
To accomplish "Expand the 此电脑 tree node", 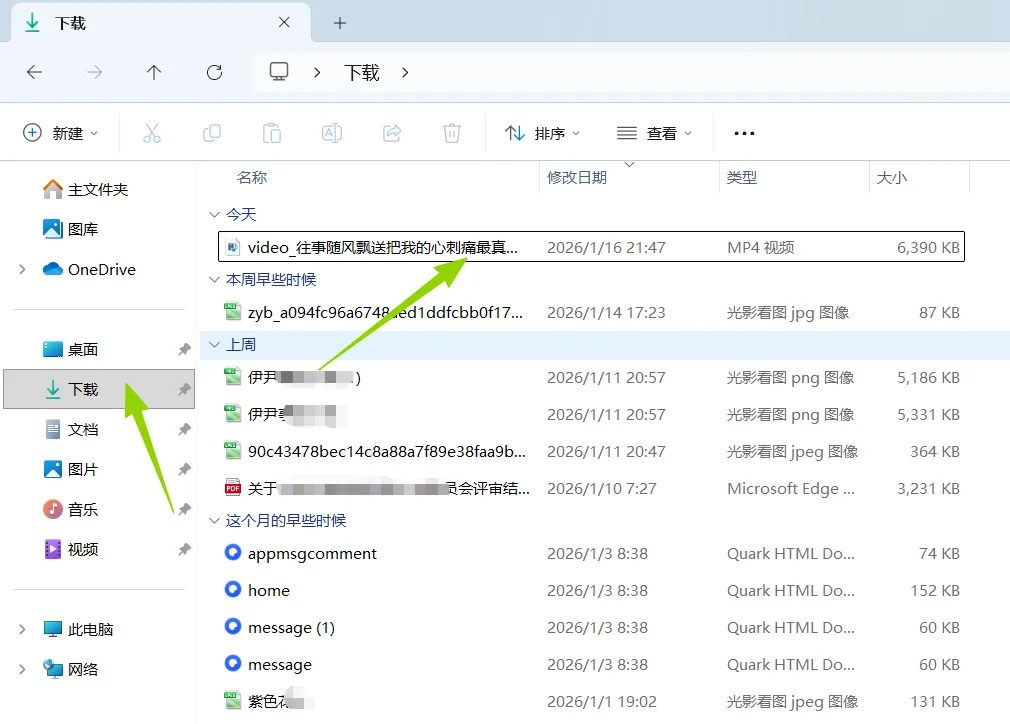I will (22, 629).
